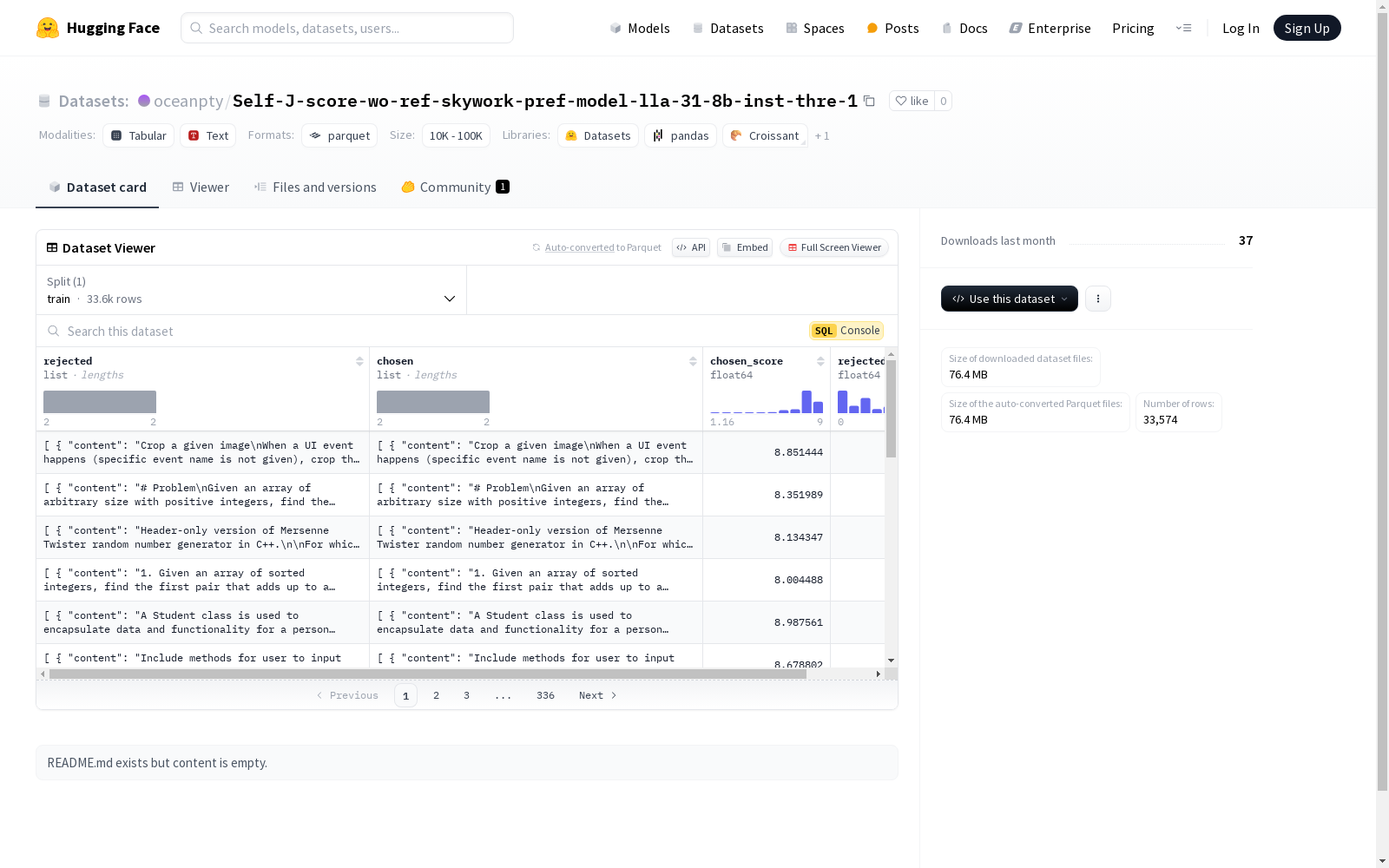
Task: Sort the rejected column
Action: click(x=359, y=361)
